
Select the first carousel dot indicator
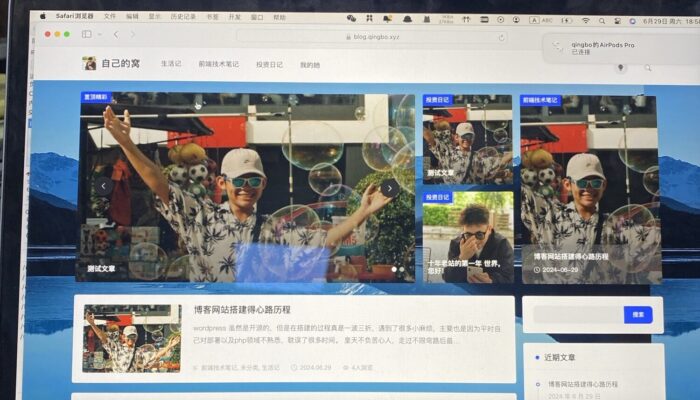click(x=394, y=269)
